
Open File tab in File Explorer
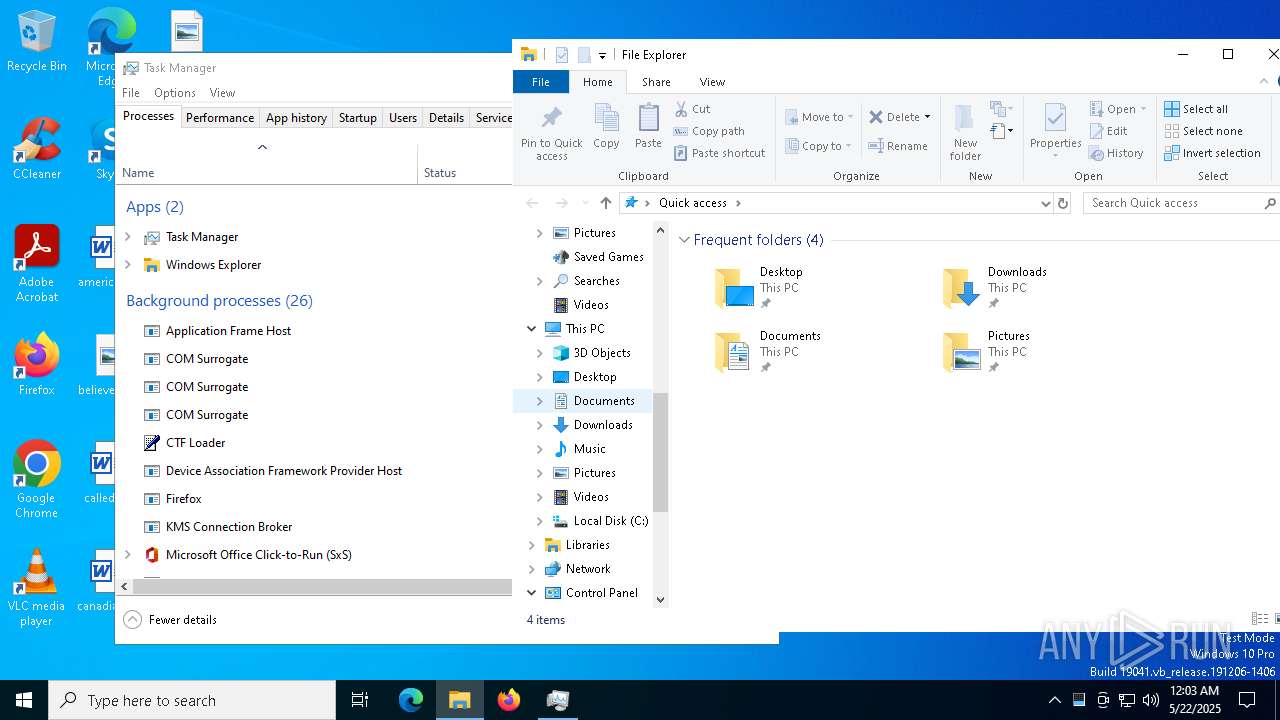pos(541,82)
